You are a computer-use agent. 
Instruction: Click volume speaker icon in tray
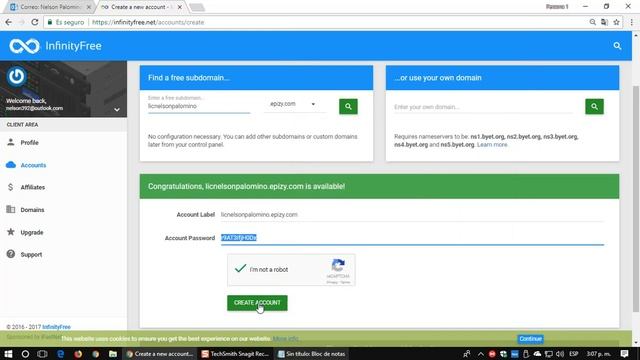560,354
